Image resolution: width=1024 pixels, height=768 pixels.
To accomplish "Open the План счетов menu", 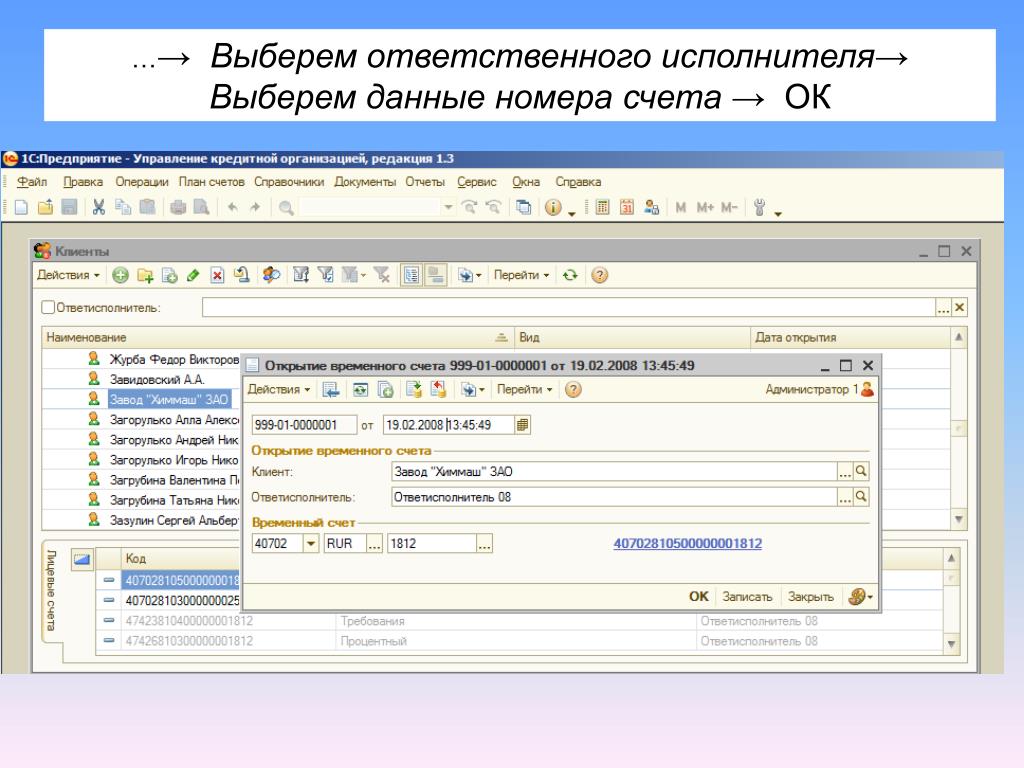I will 212,182.
